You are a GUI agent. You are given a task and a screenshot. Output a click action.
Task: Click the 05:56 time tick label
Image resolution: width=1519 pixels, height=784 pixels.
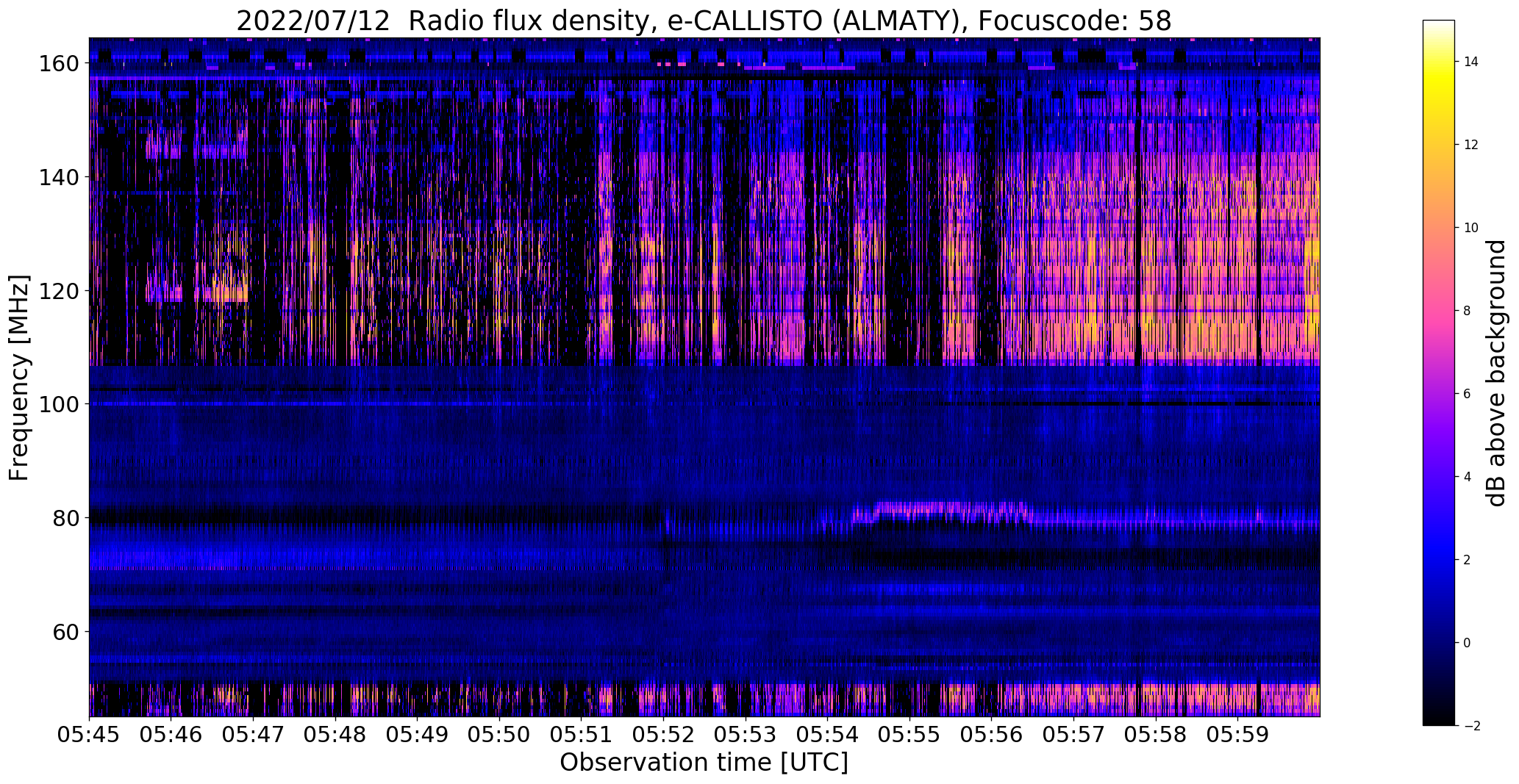click(992, 735)
